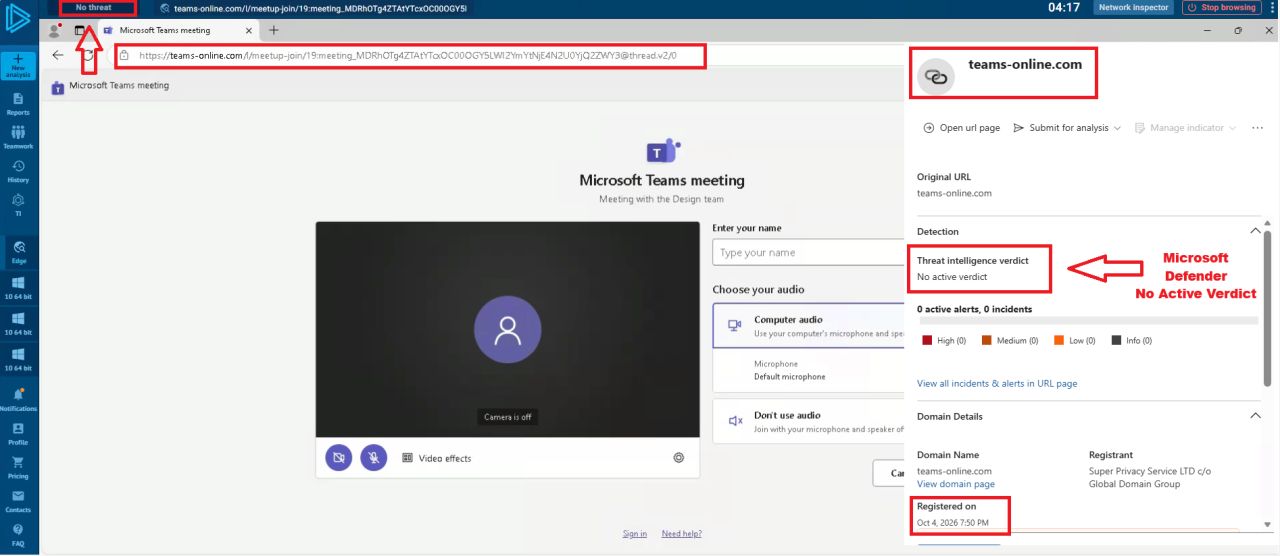Click the browser address bar URL
Image resolution: width=1280 pixels, height=556 pixels.
(408, 55)
